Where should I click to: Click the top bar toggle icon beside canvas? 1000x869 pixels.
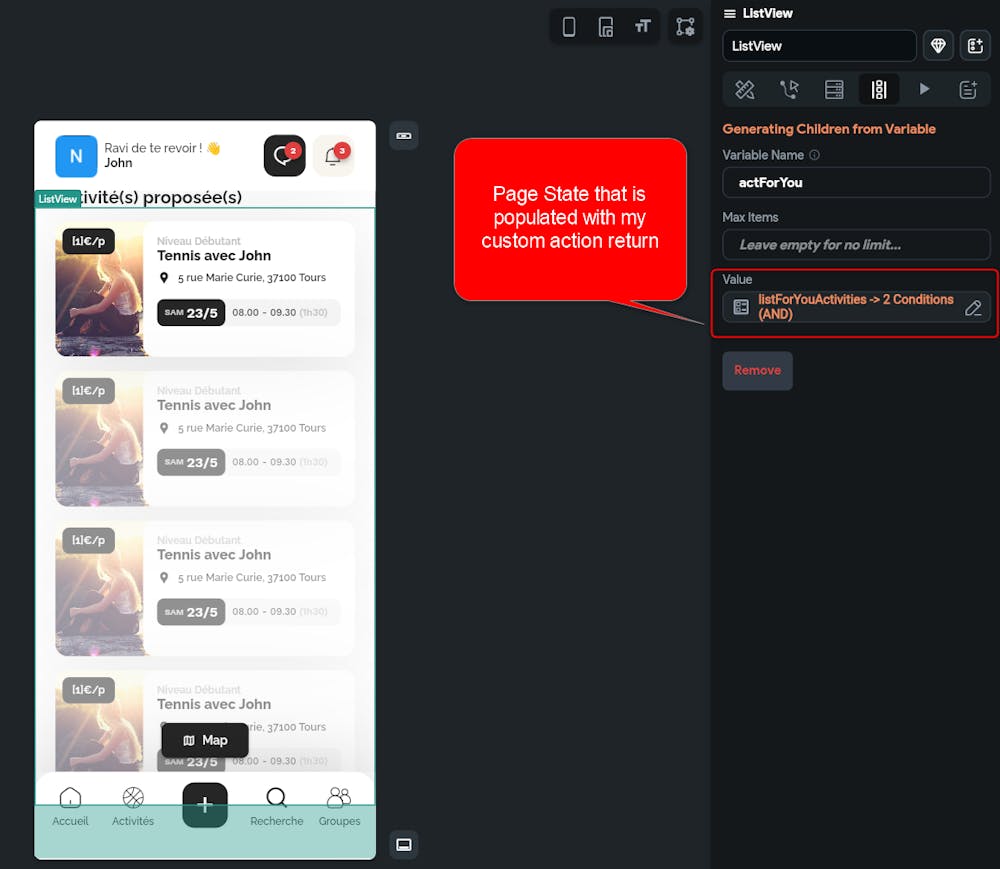(404, 136)
